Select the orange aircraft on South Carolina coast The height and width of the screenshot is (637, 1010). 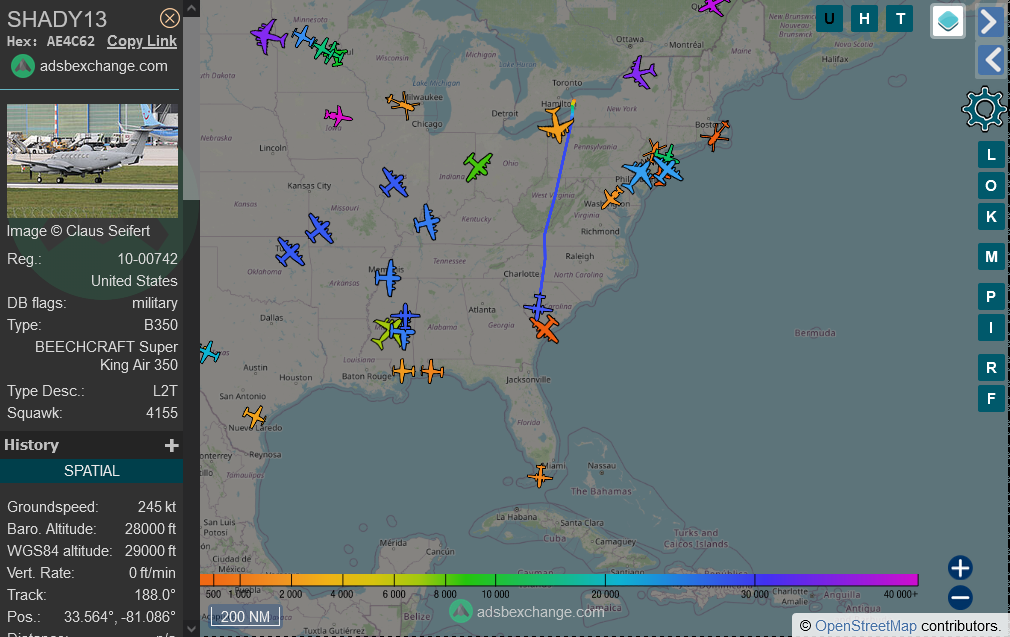point(545,329)
